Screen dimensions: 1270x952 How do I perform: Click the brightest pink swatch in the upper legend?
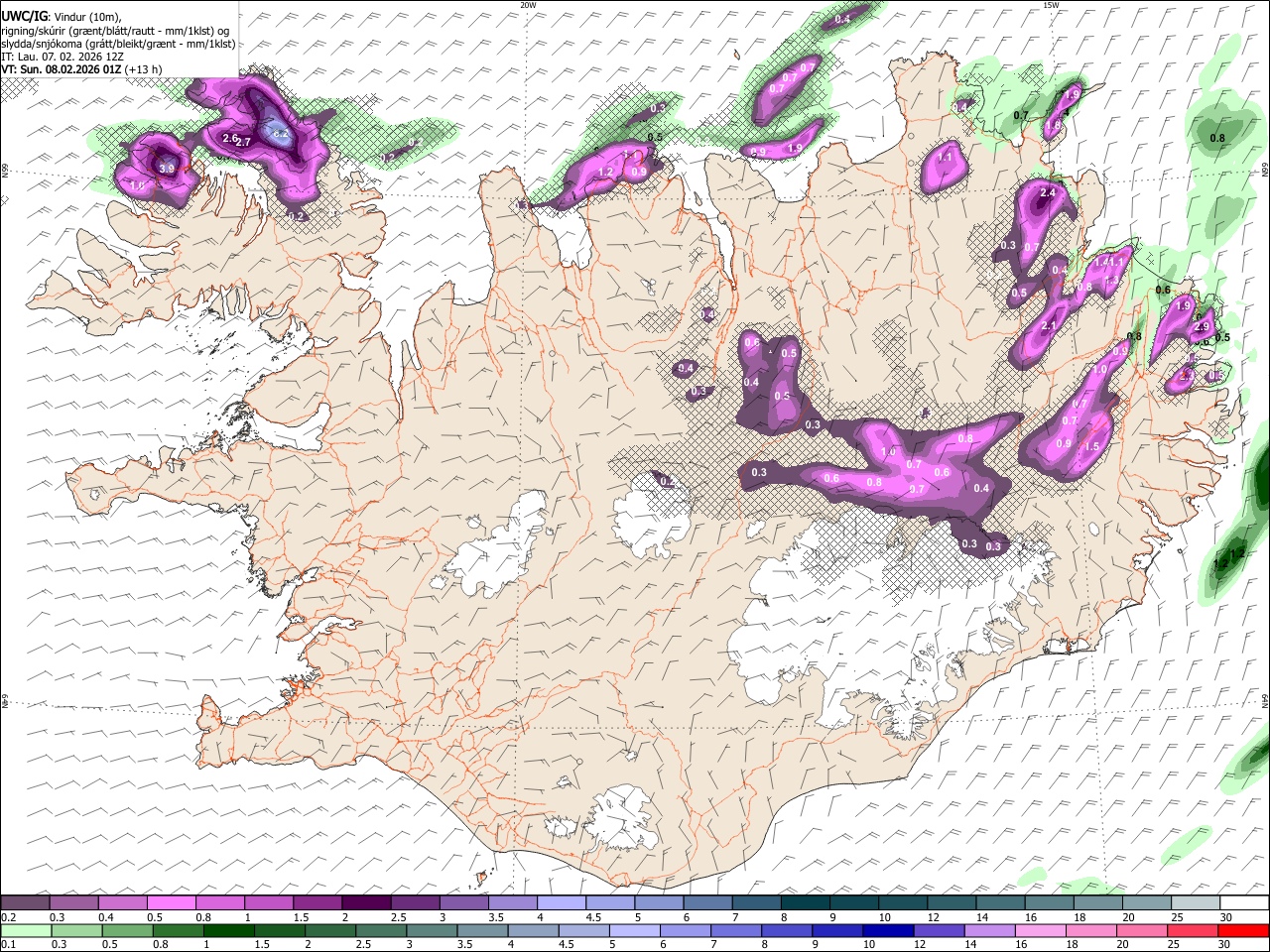[x=171, y=902]
